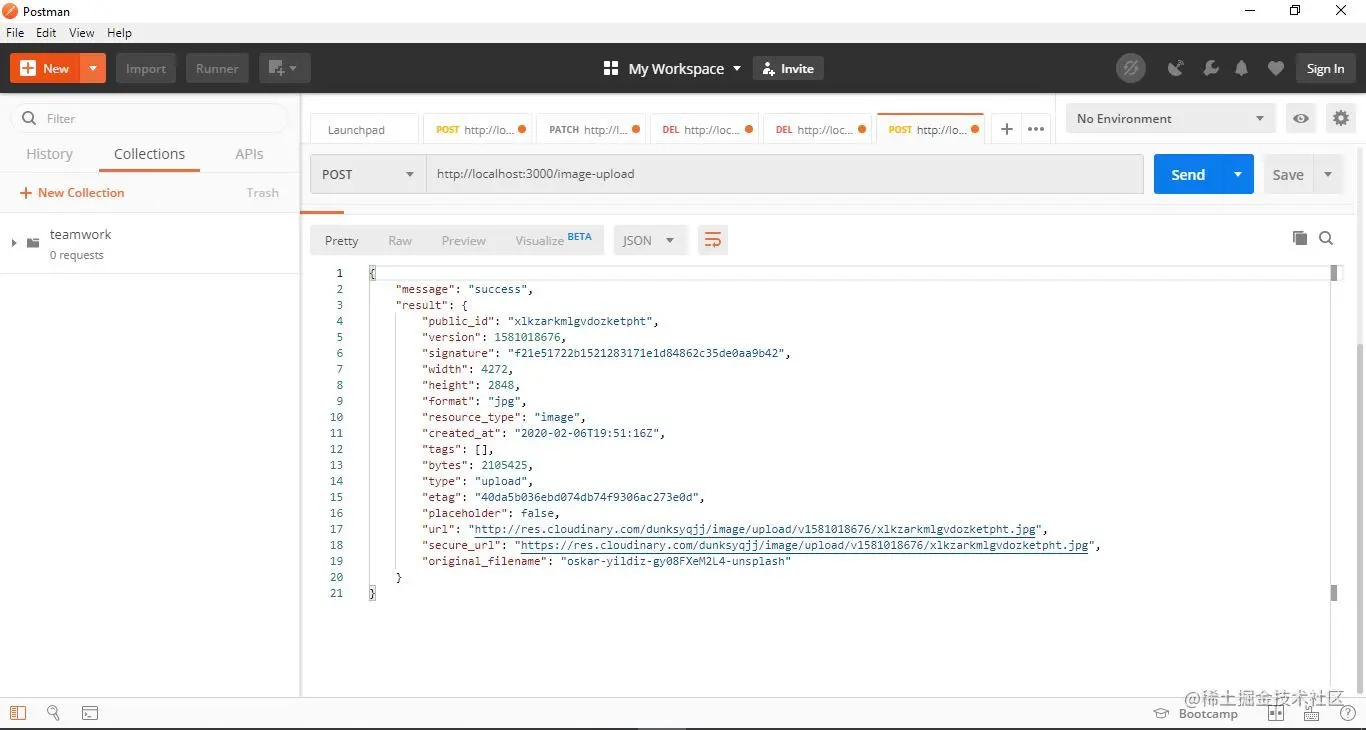Screen dimensions: 1366x730
Task: Click the Invite button
Action: tap(788, 68)
